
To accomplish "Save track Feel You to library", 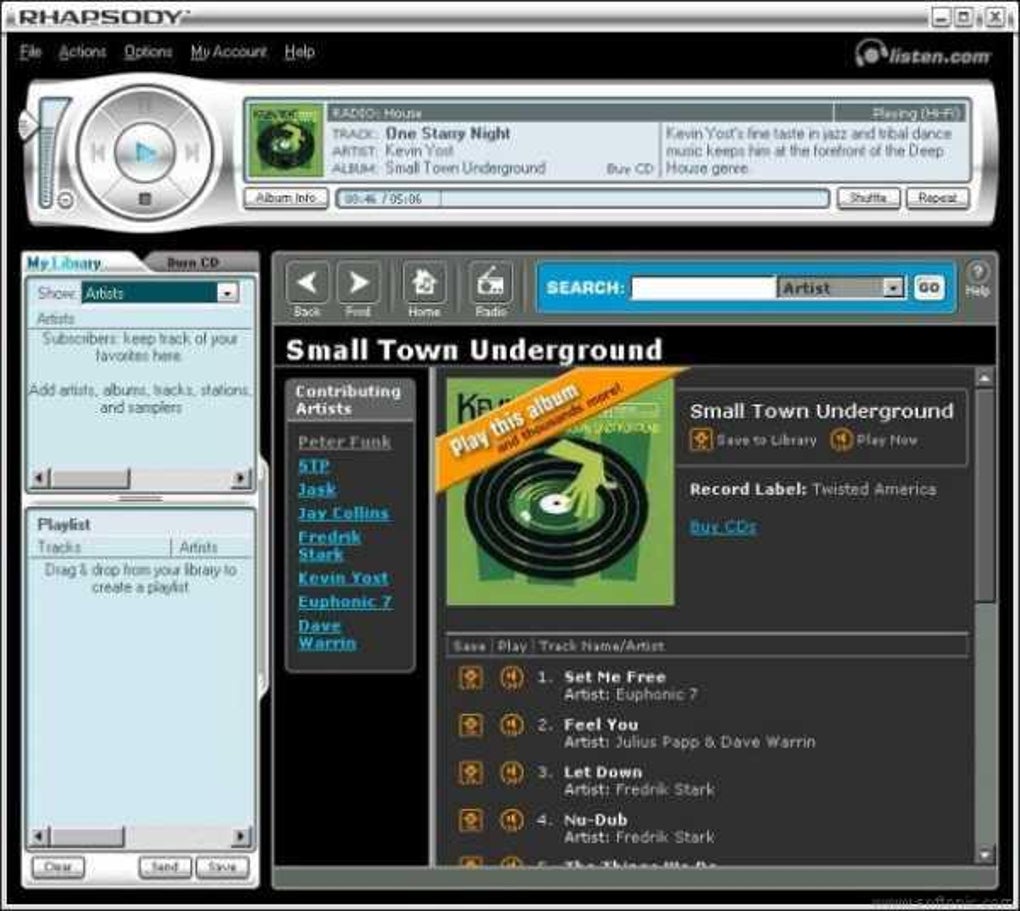I will (x=470, y=725).
